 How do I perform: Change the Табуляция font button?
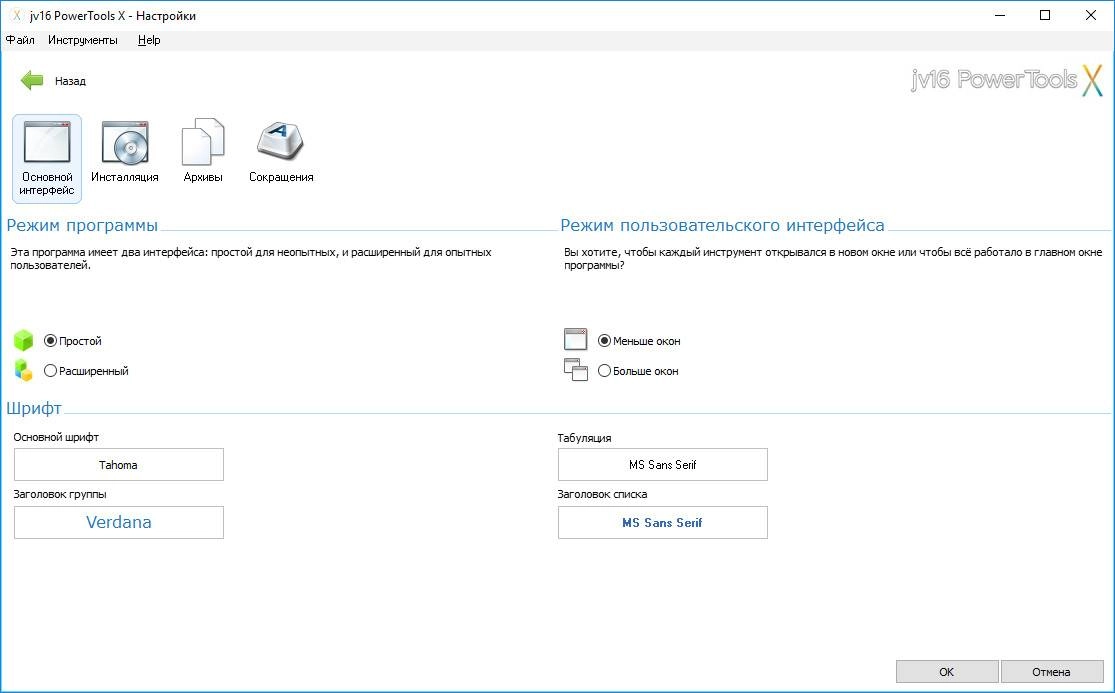coord(663,465)
